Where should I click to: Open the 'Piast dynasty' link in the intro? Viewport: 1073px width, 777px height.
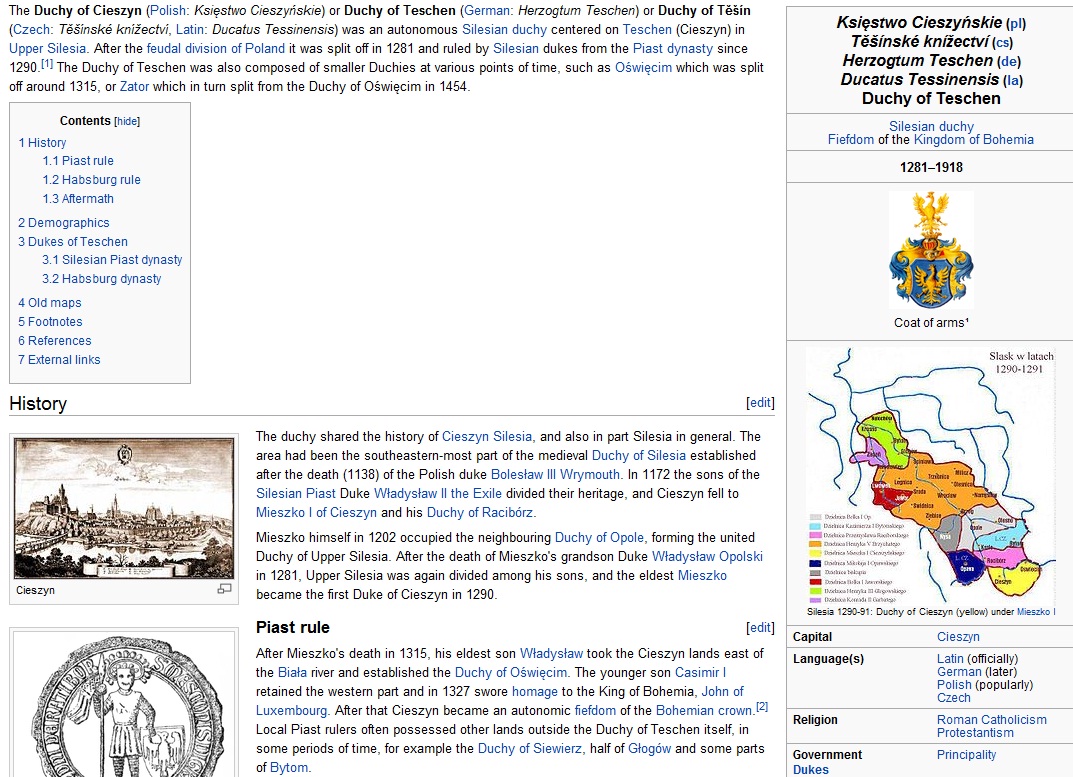(673, 49)
